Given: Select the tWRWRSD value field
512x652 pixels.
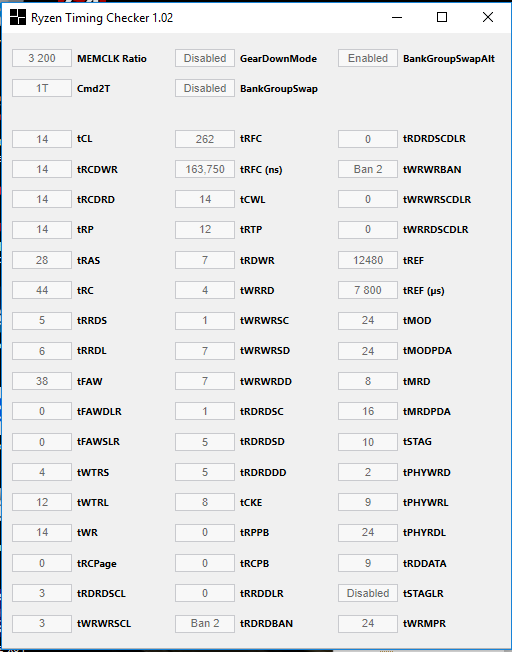Looking at the screenshot, I should [205, 351].
